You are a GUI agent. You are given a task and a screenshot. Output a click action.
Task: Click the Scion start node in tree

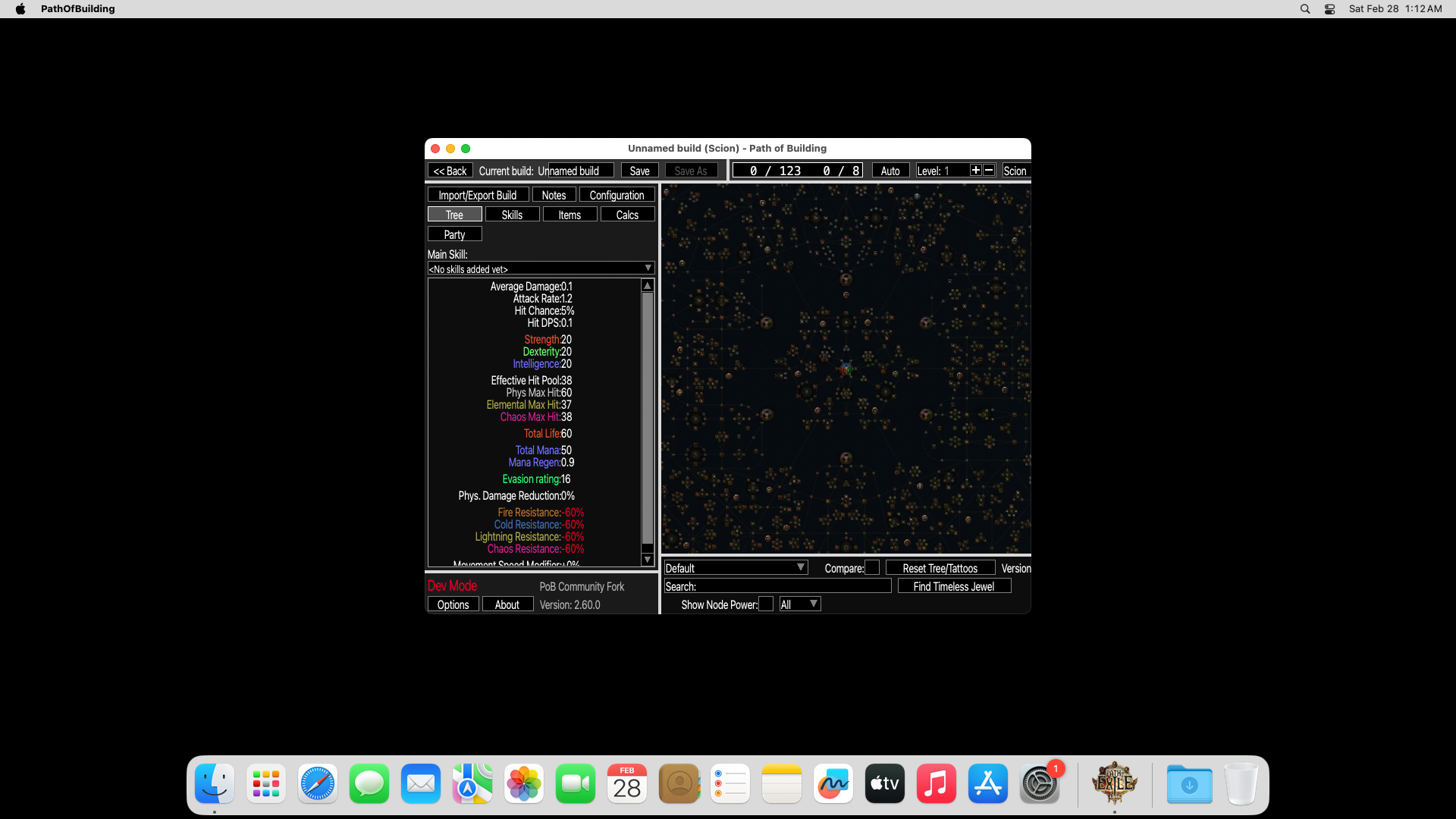846,369
